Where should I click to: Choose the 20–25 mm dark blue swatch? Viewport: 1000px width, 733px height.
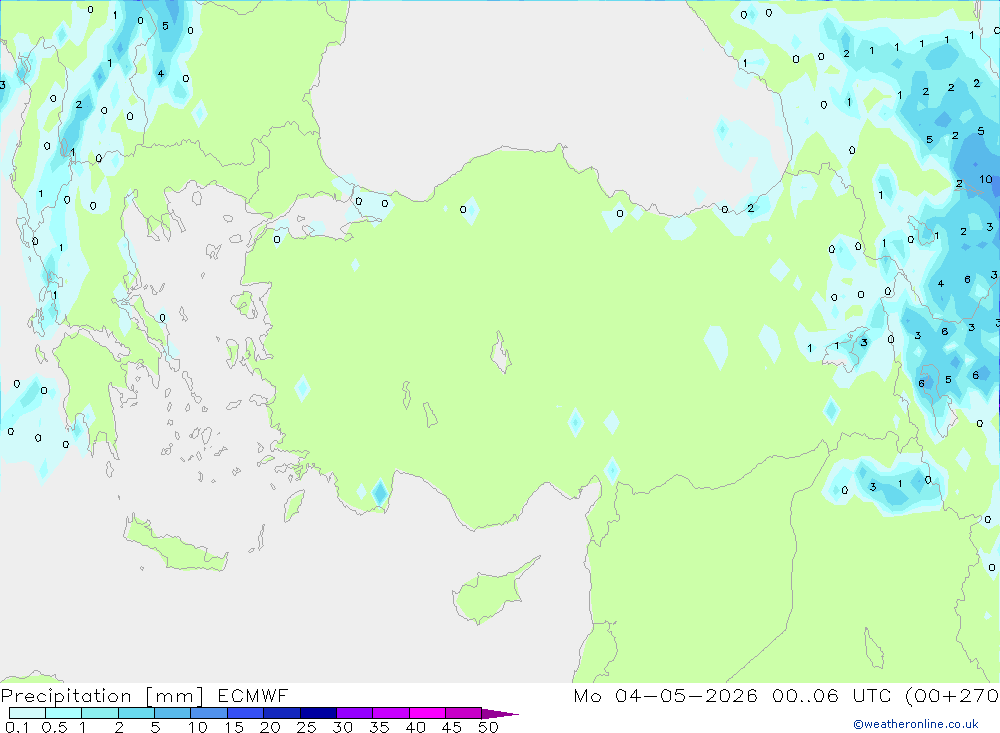point(281,713)
